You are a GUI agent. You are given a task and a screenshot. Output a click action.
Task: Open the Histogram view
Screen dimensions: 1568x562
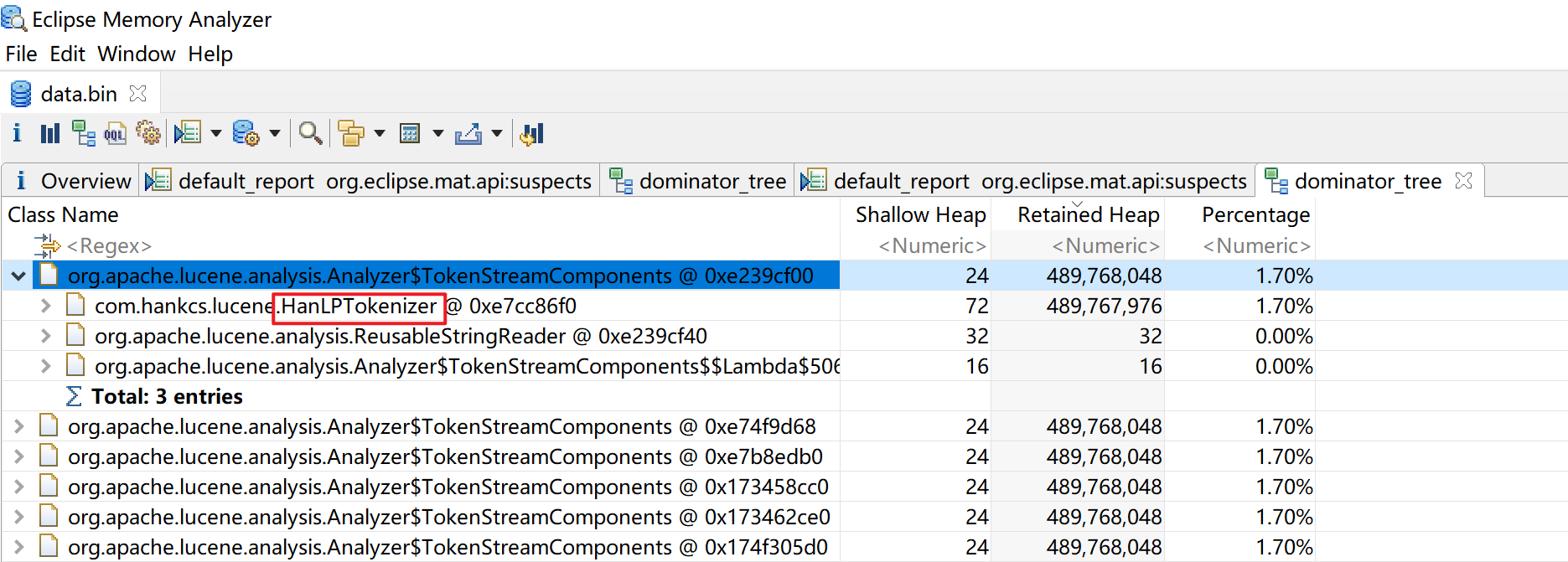click(x=50, y=133)
